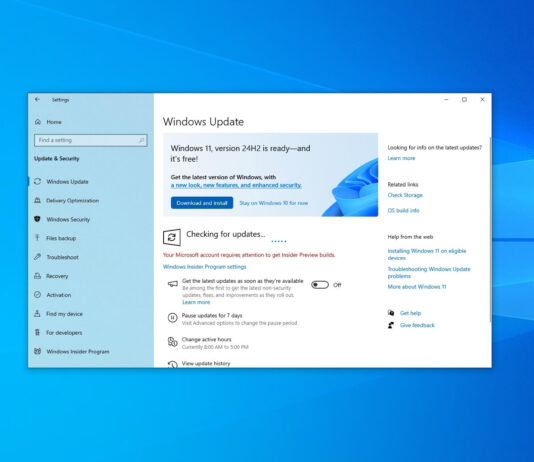The height and width of the screenshot is (462, 534).
Task: Click the Activation checkmark icon
Action: (37, 295)
